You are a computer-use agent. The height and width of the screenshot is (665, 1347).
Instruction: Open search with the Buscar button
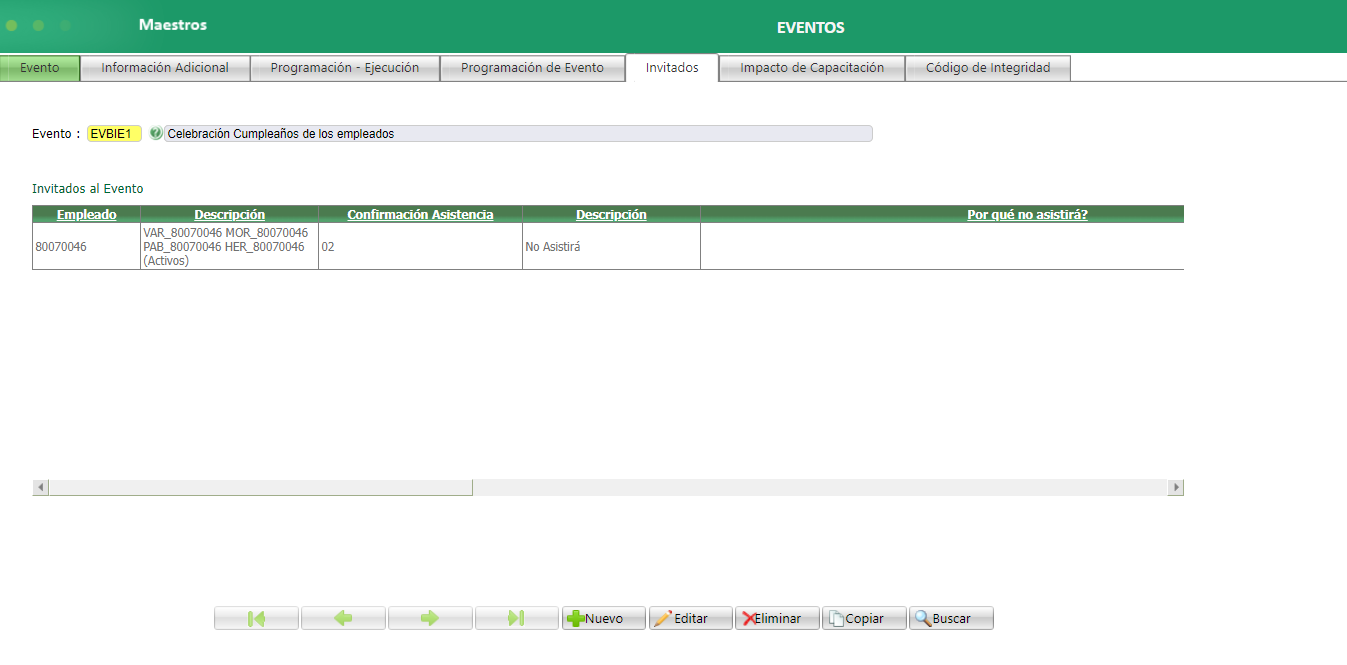pos(951,618)
